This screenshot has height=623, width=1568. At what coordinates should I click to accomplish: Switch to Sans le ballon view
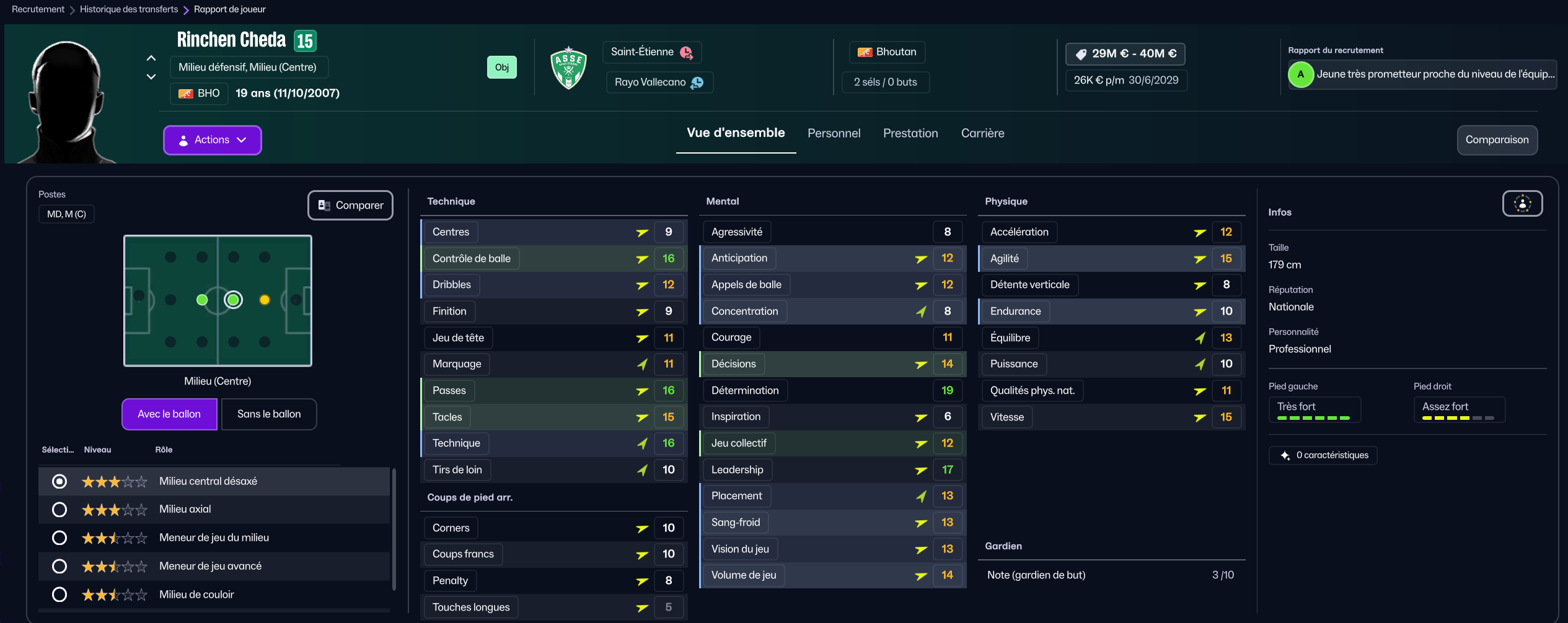pyautogui.click(x=269, y=414)
